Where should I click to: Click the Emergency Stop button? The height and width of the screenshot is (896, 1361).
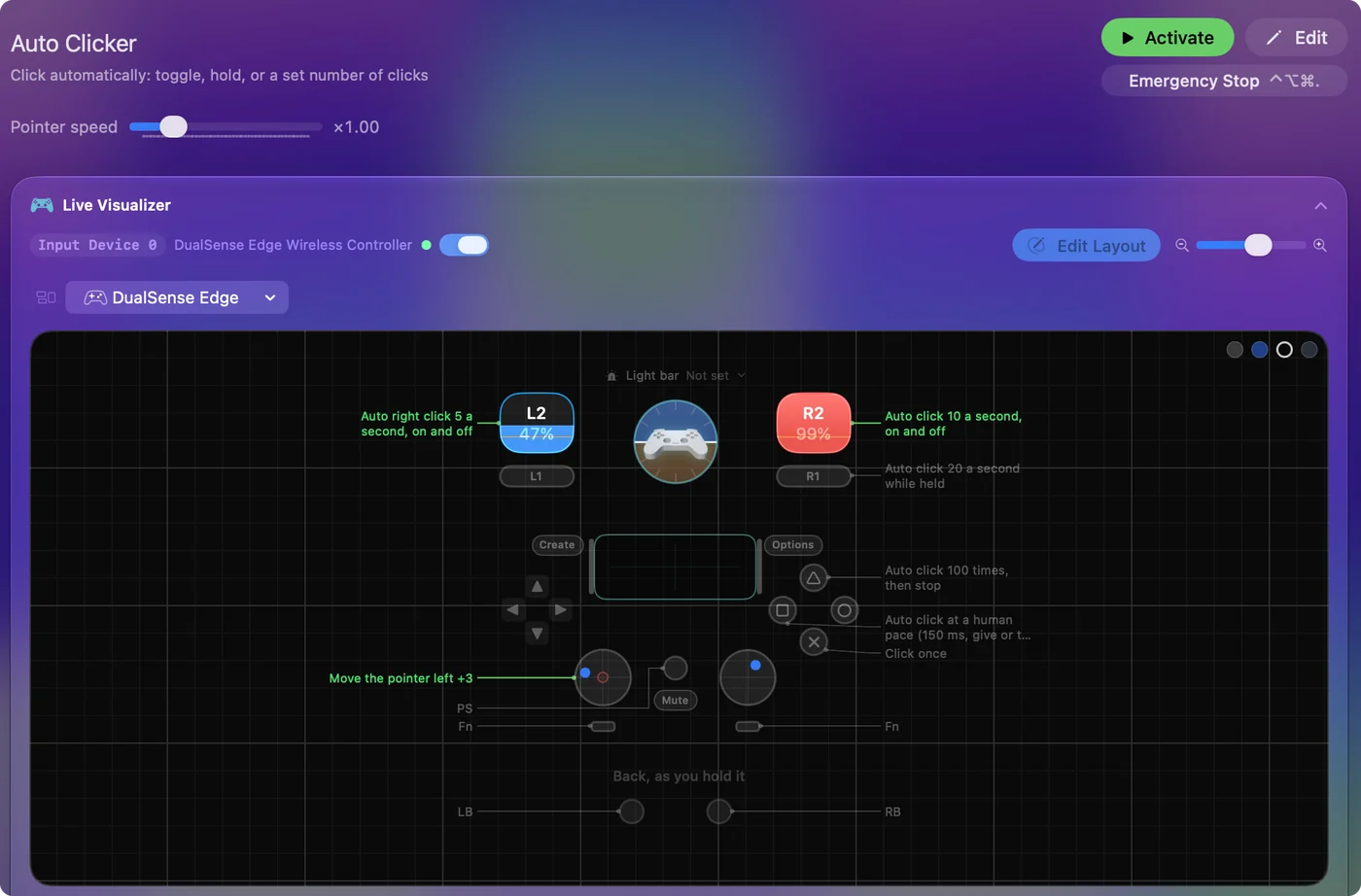pyautogui.click(x=1224, y=81)
